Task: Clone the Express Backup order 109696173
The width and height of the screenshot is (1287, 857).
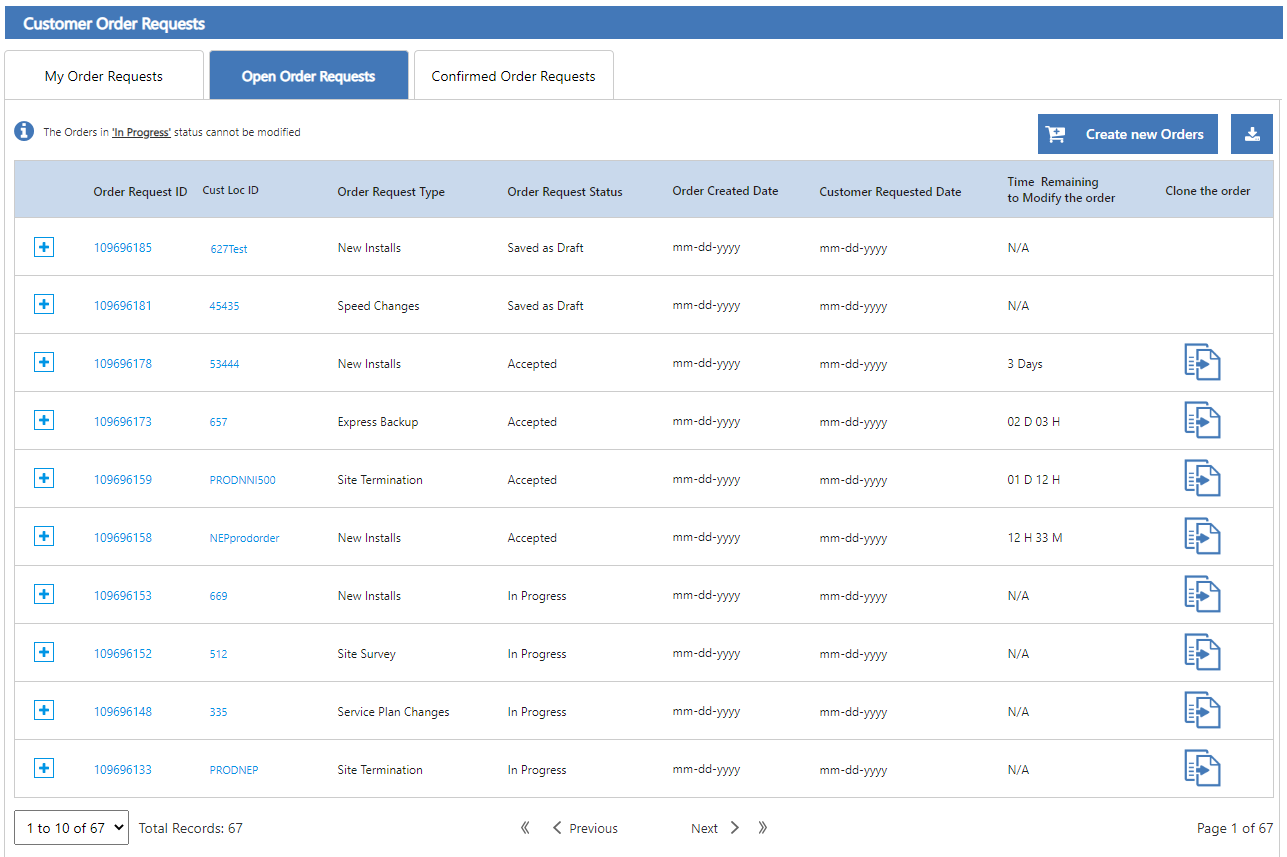Action: (x=1202, y=420)
